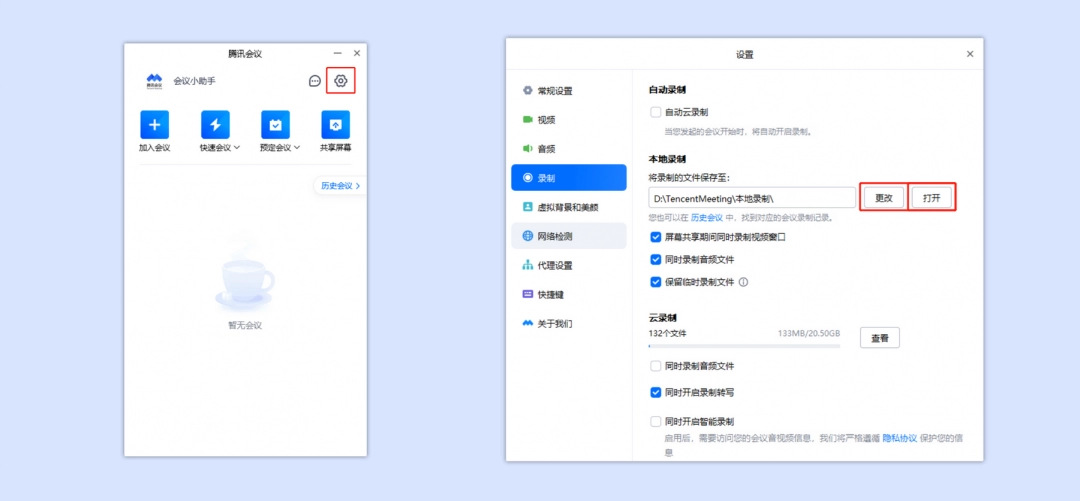Open settings gear in Tencent Meeting window
The width and height of the screenshot is (1080, 501).
[341, 81]
